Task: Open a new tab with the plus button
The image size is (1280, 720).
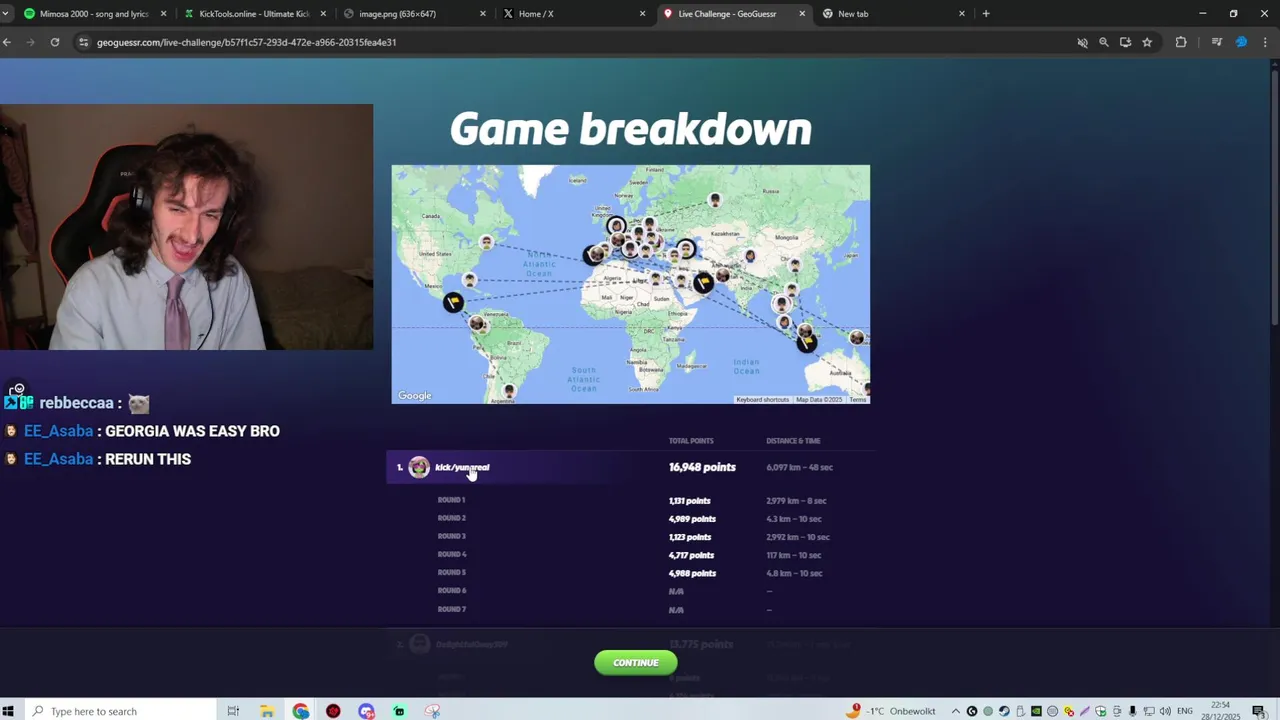Action: click(x=986, y=14)
